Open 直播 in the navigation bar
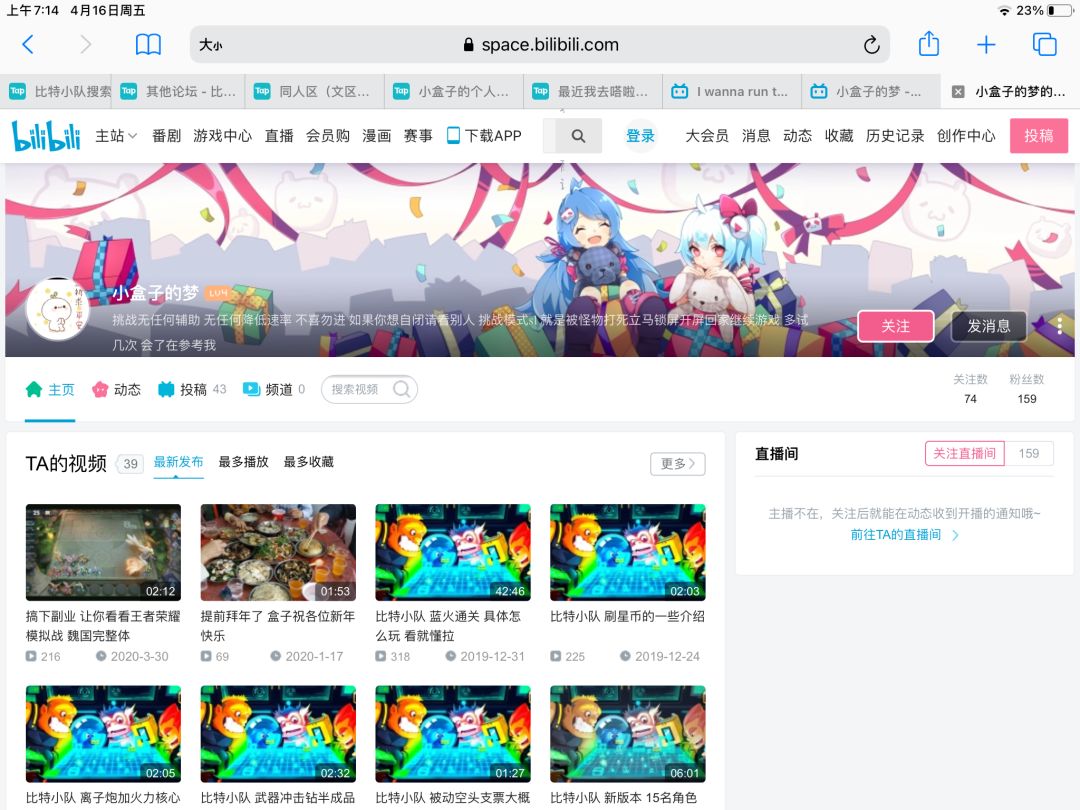The height and width of the screenshot is (810, 1080). point(279,136)
